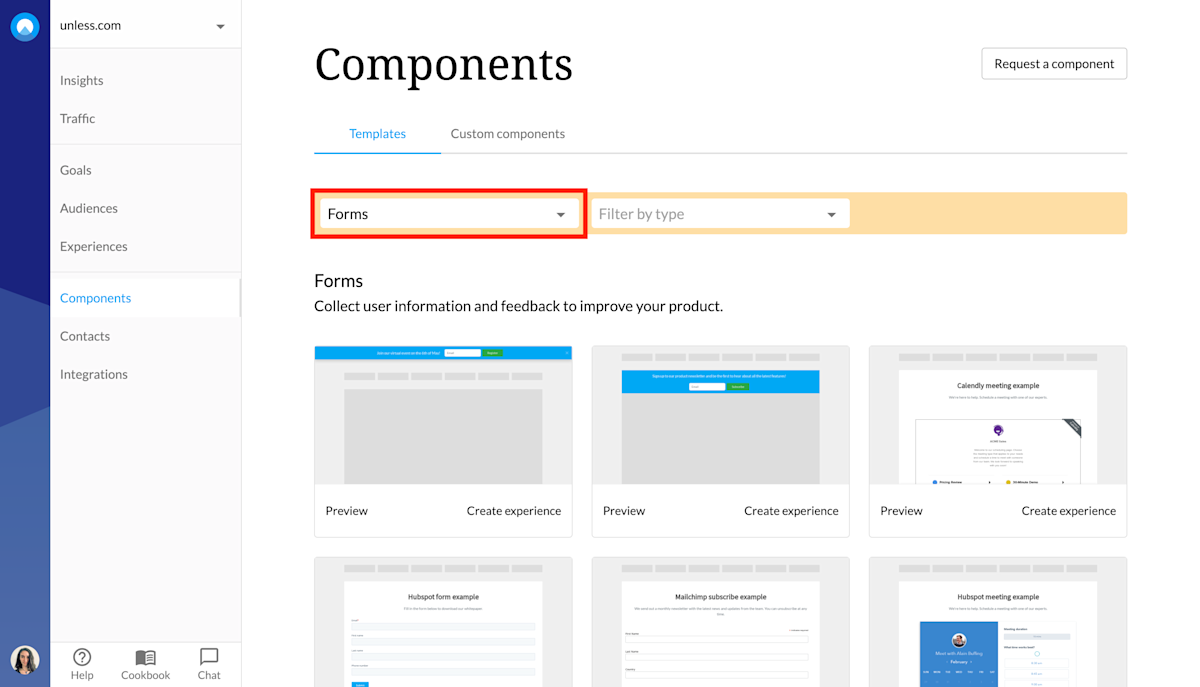Expand the Filter by type dropdown
The height and width of the screenshot is (687, 1200).
point(719,213)
